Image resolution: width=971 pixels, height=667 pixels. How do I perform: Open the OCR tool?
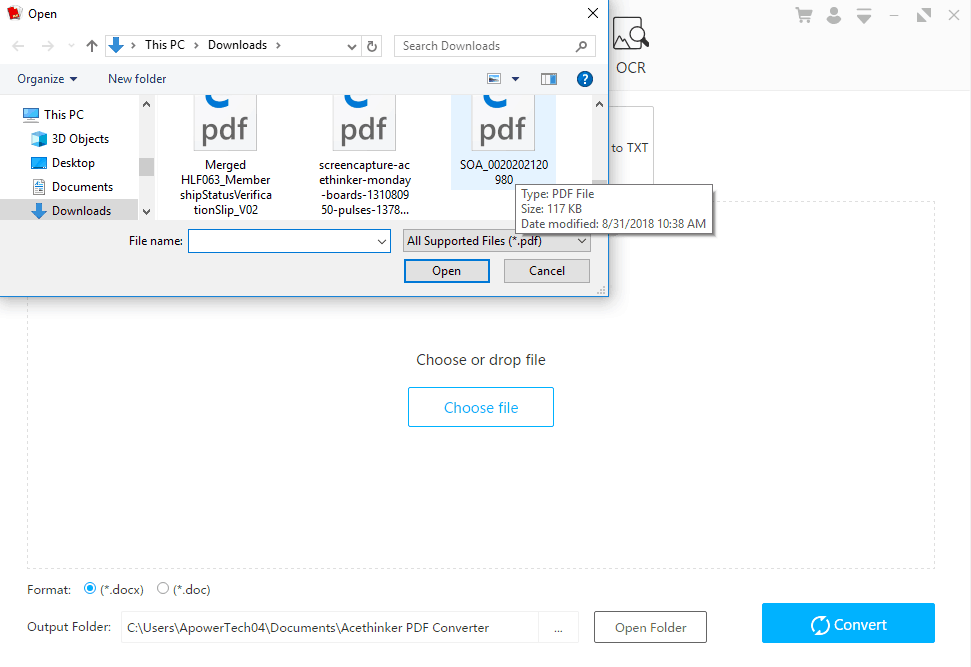pos(631,45)
